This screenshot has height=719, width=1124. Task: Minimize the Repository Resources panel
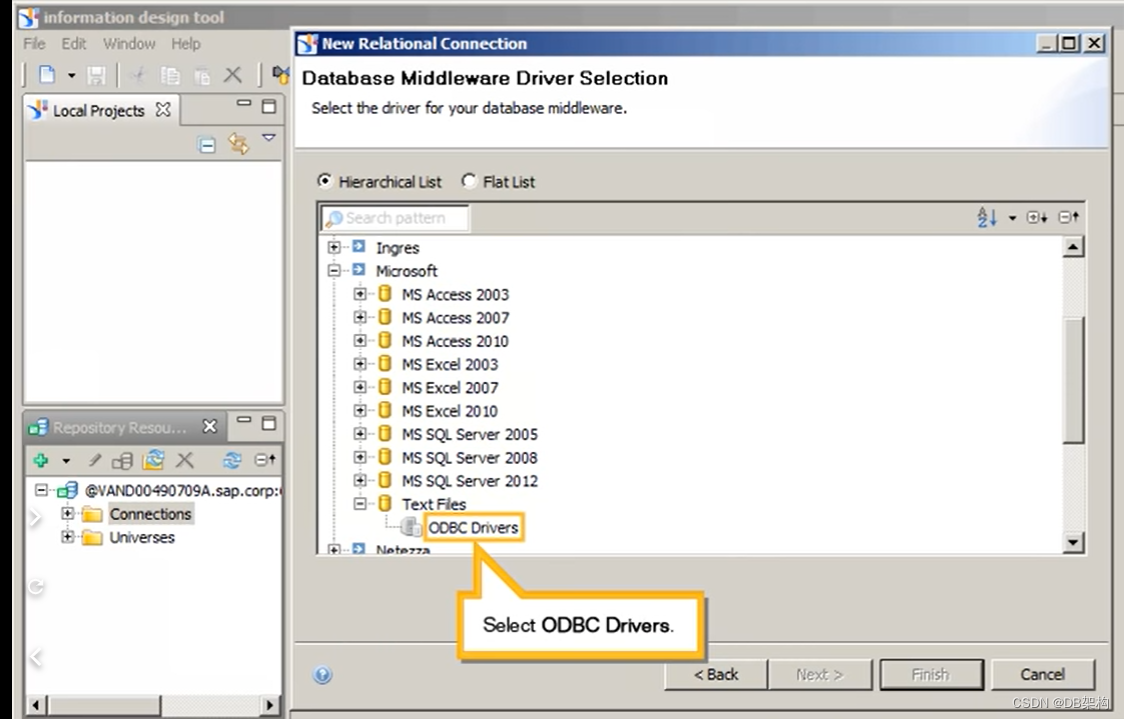[x=244, y=420]
